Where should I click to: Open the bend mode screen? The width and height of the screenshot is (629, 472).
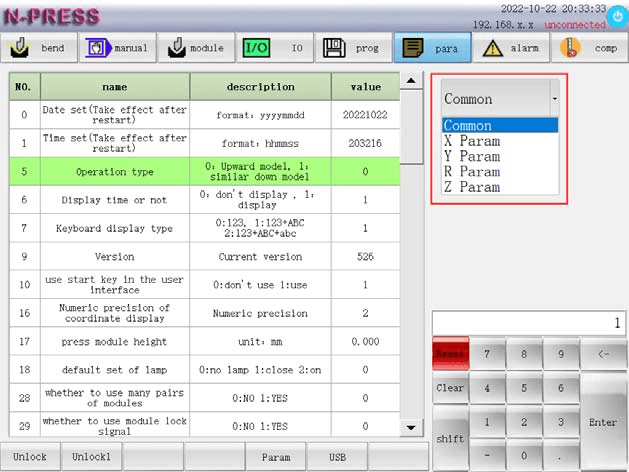(x=40, y=47)
